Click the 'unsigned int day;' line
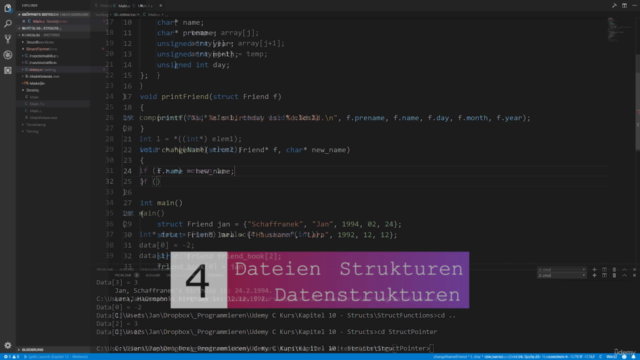640x360 pixels. [193, 65]
